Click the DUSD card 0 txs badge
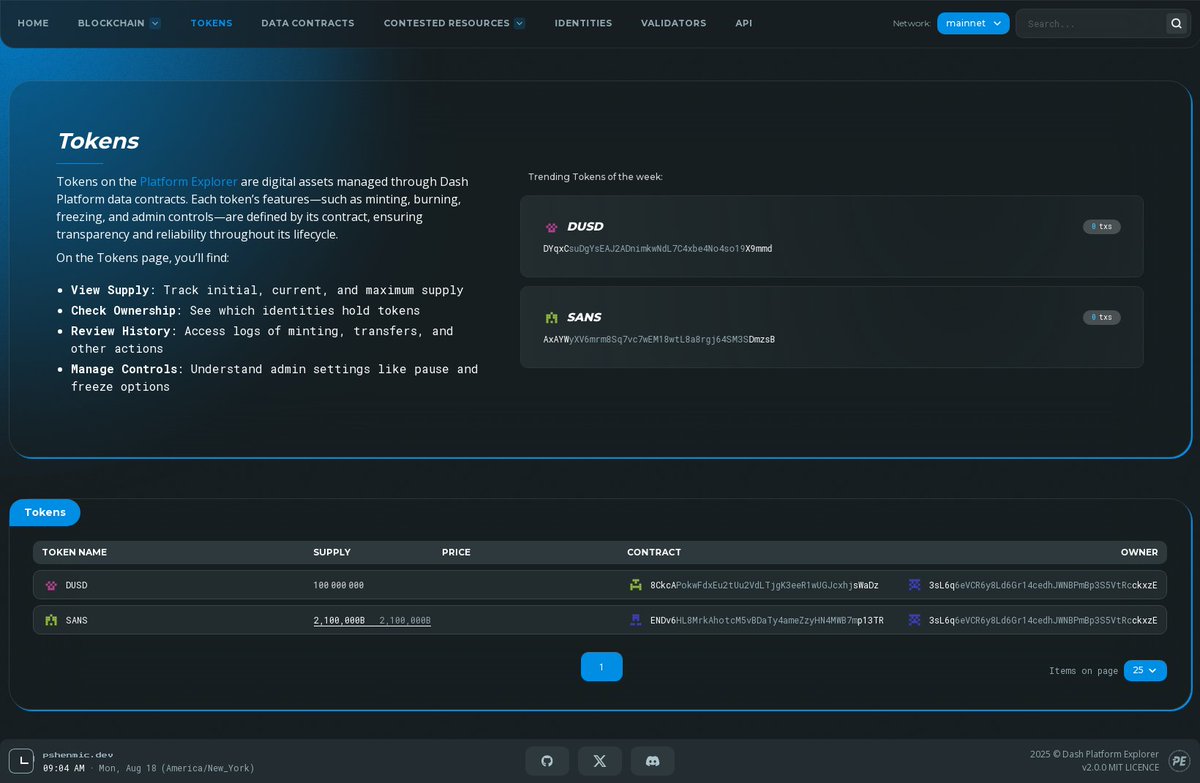1200x783 pixels. pyautogui.click(x=1102, y=227)
